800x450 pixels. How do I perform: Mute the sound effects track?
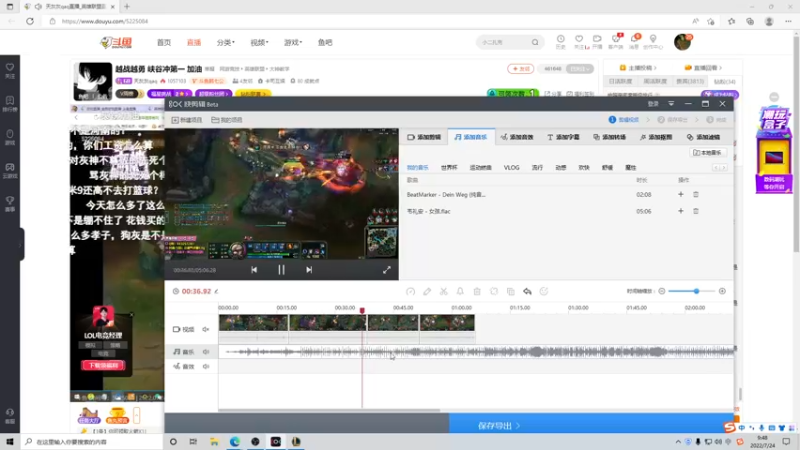pos(206,366)
